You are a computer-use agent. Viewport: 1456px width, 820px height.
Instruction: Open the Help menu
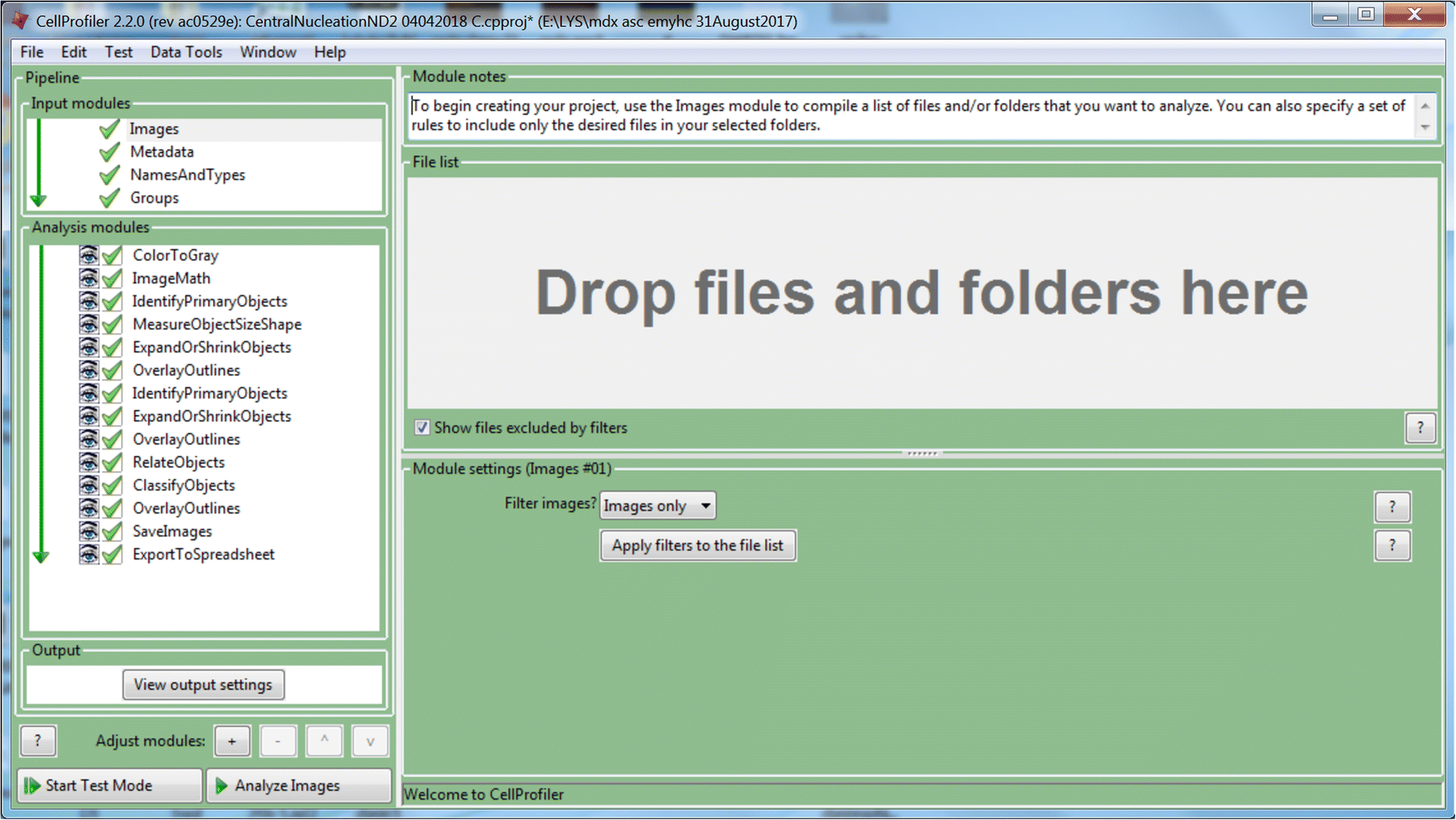point(330,52)
